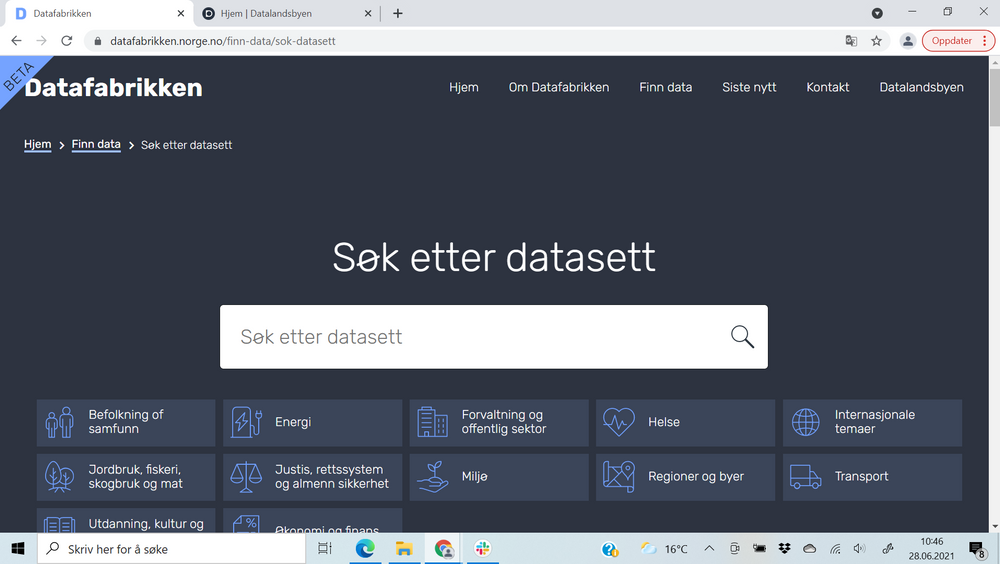This screenshot has width=1000, height=564.
Task: Click the charging station icon for Energi
Action: 246,422
